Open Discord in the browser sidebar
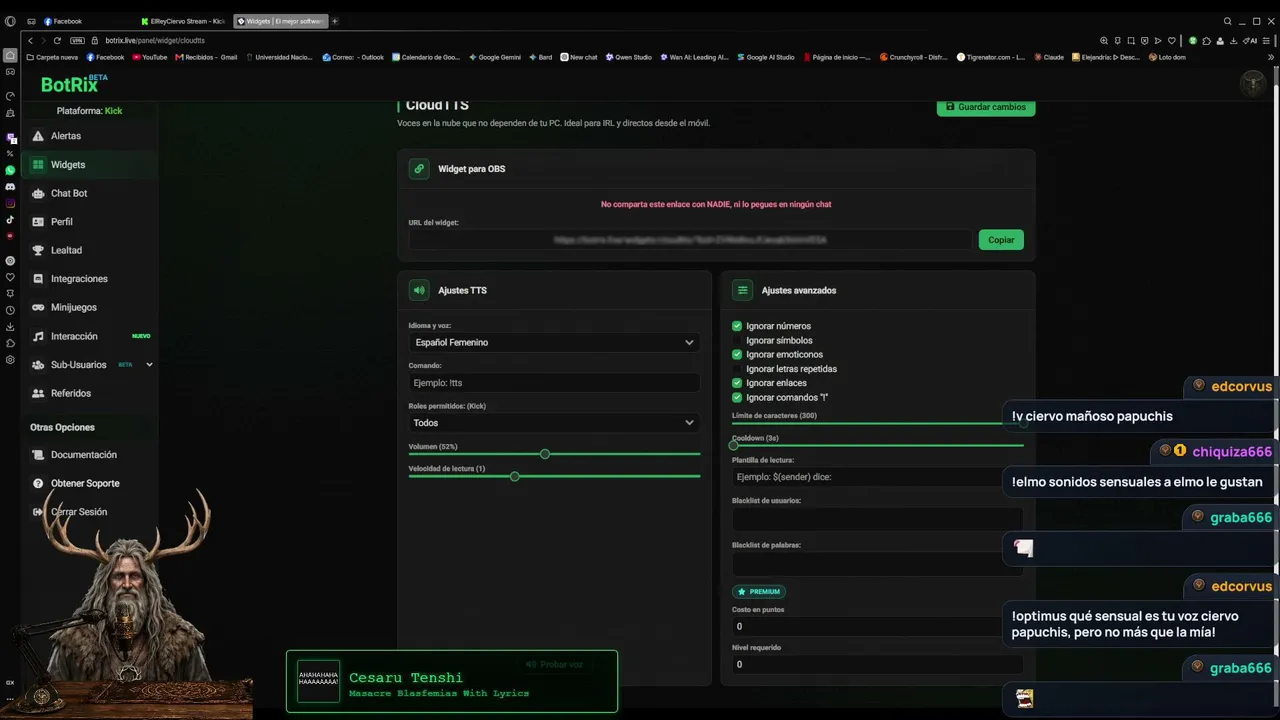This screenshot has height=720, width=1280. 11,187
